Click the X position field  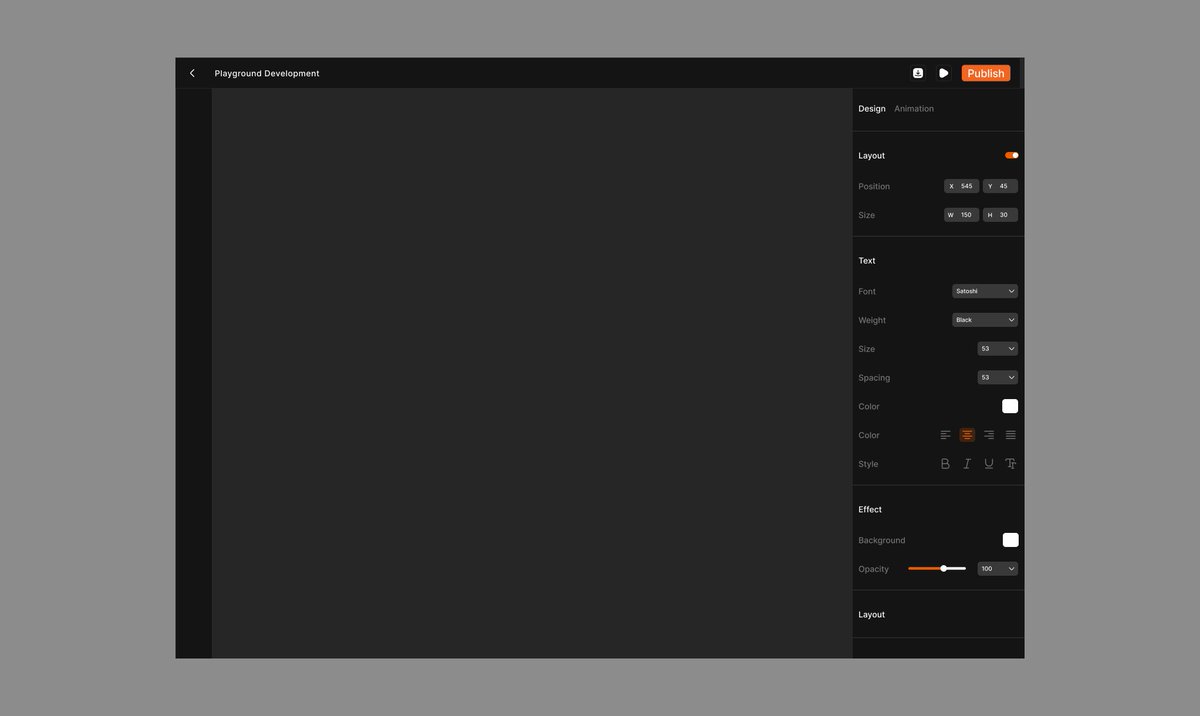tap(962, 186)
